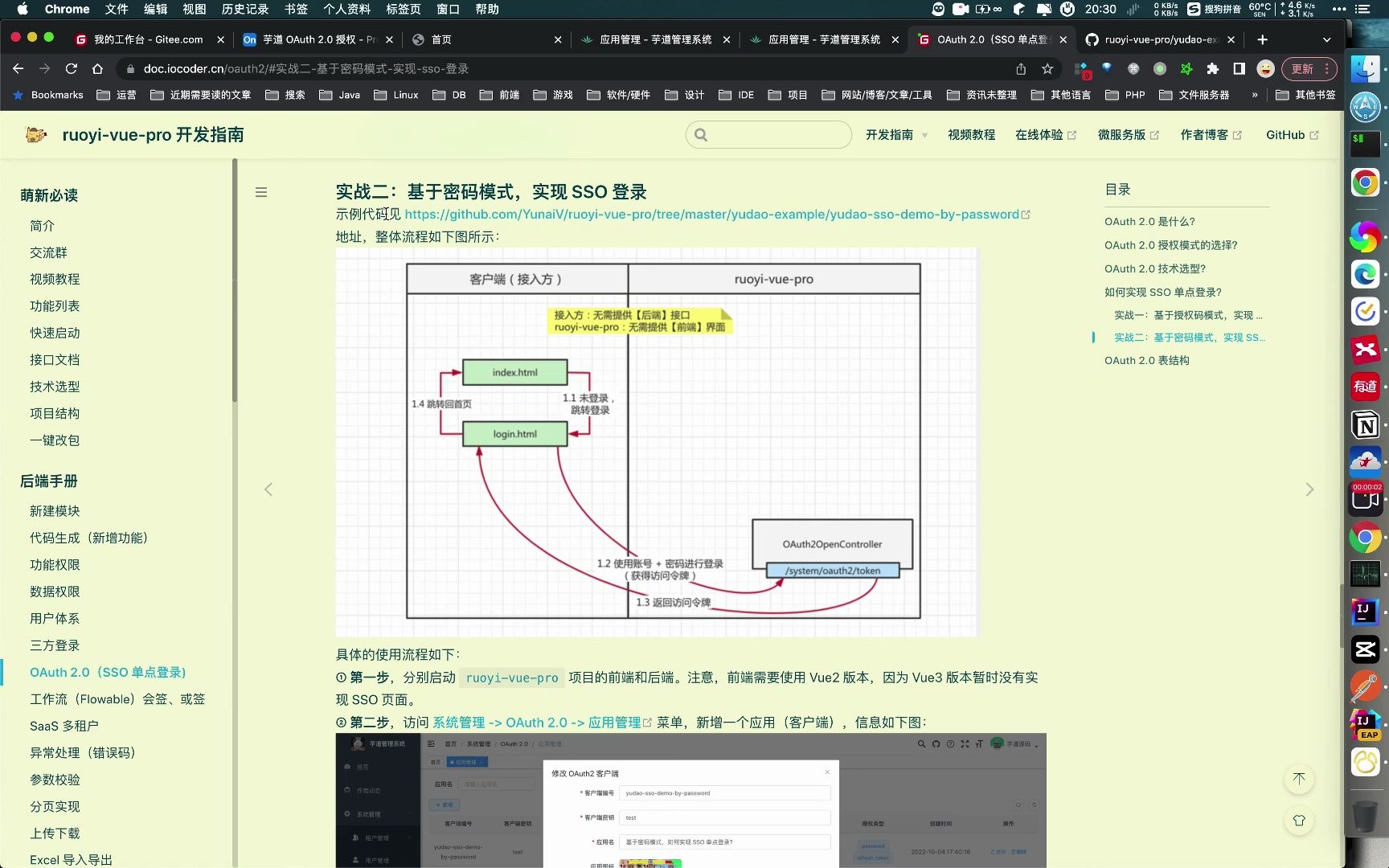
Task: Open the 标签页 menu in menu bar
Action: pos(404,10)
